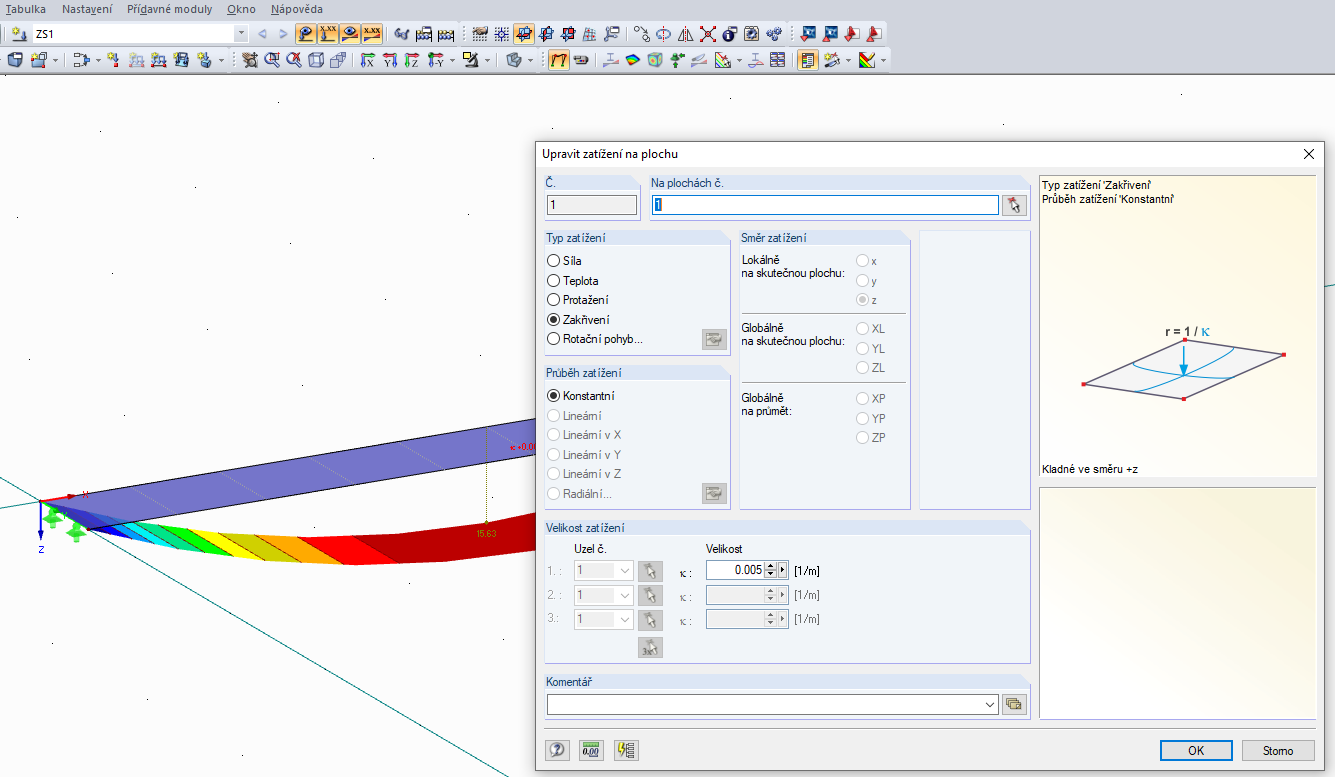Select the Zakřivení load type
1335x777 pixels.
(578, 320)
